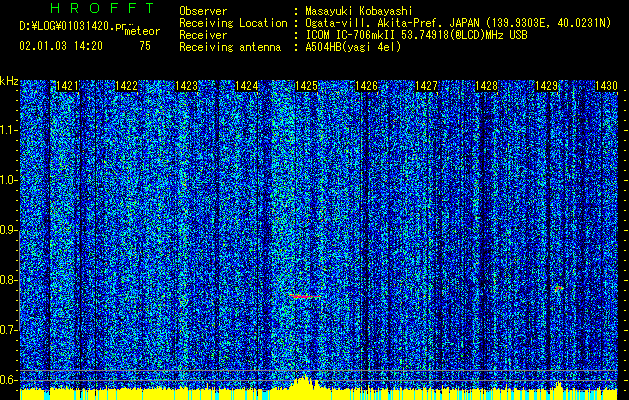Select the 1426 time marker
This screenshot has height=400, width=629.
point(366,86)
